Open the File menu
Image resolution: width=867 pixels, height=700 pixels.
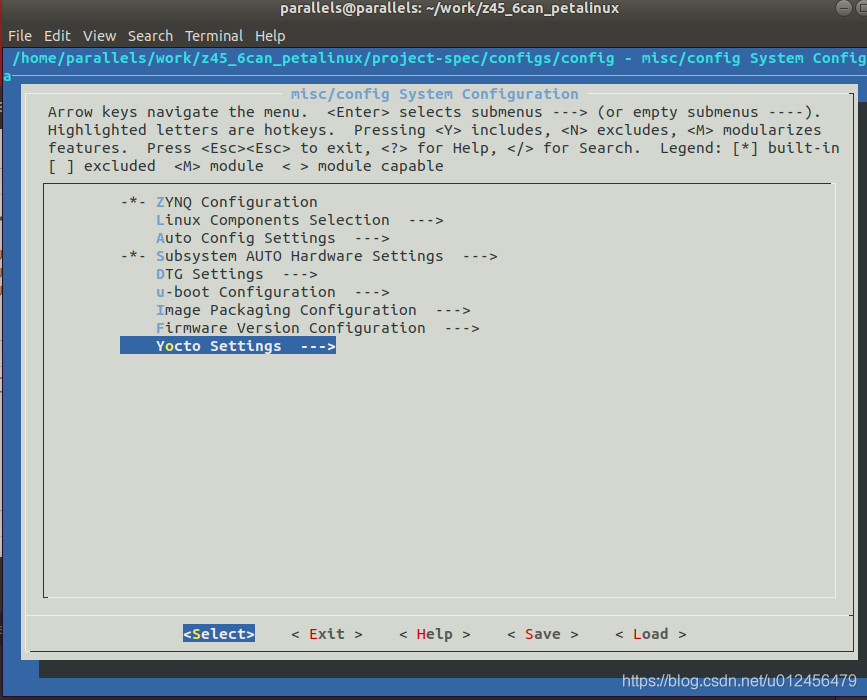[x=20, y=36]
